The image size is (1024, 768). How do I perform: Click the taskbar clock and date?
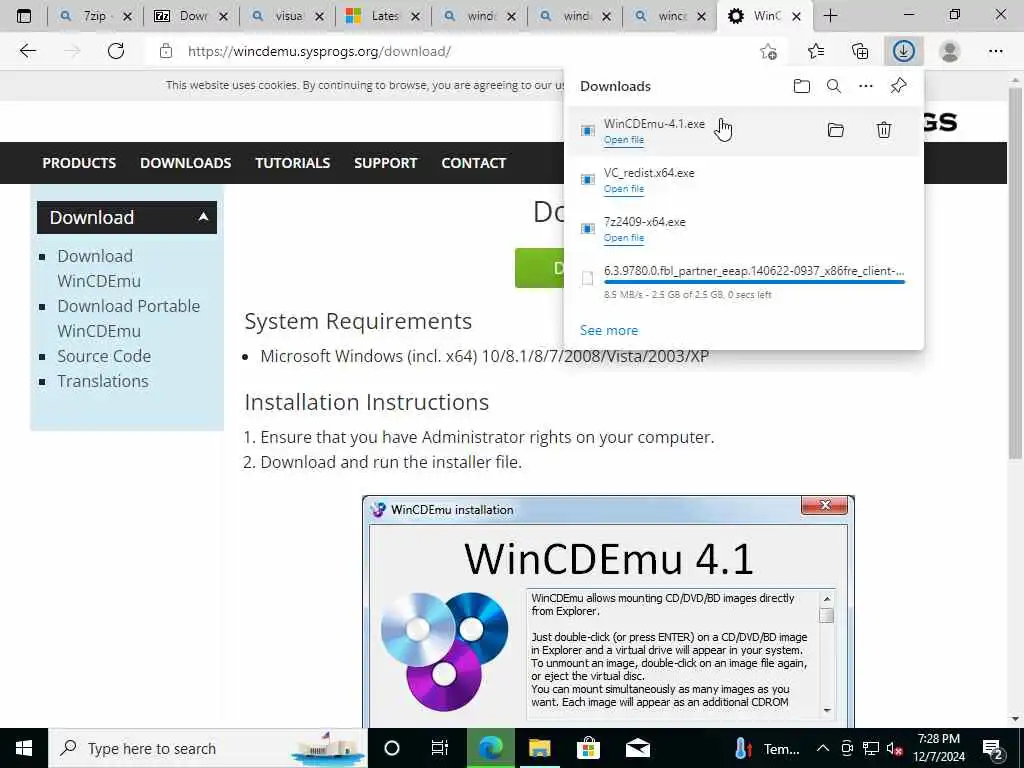click(938, 748)
